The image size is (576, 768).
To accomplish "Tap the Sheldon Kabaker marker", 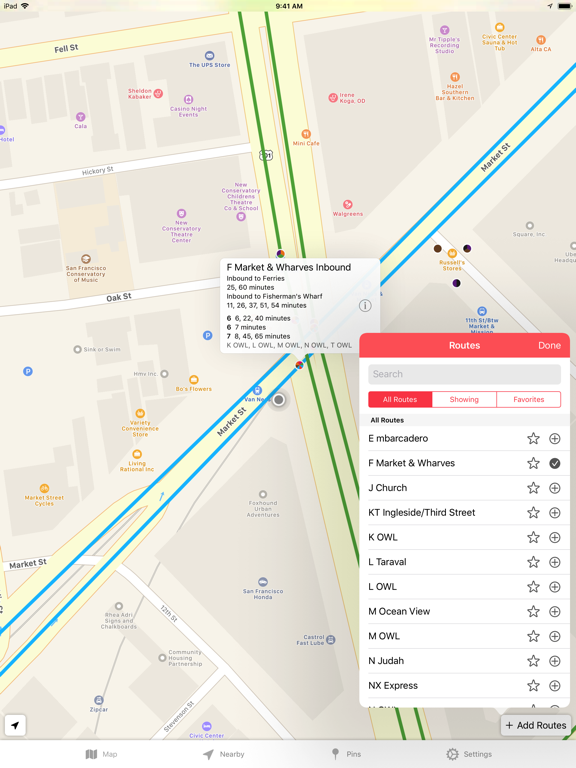I will [158, 94].
